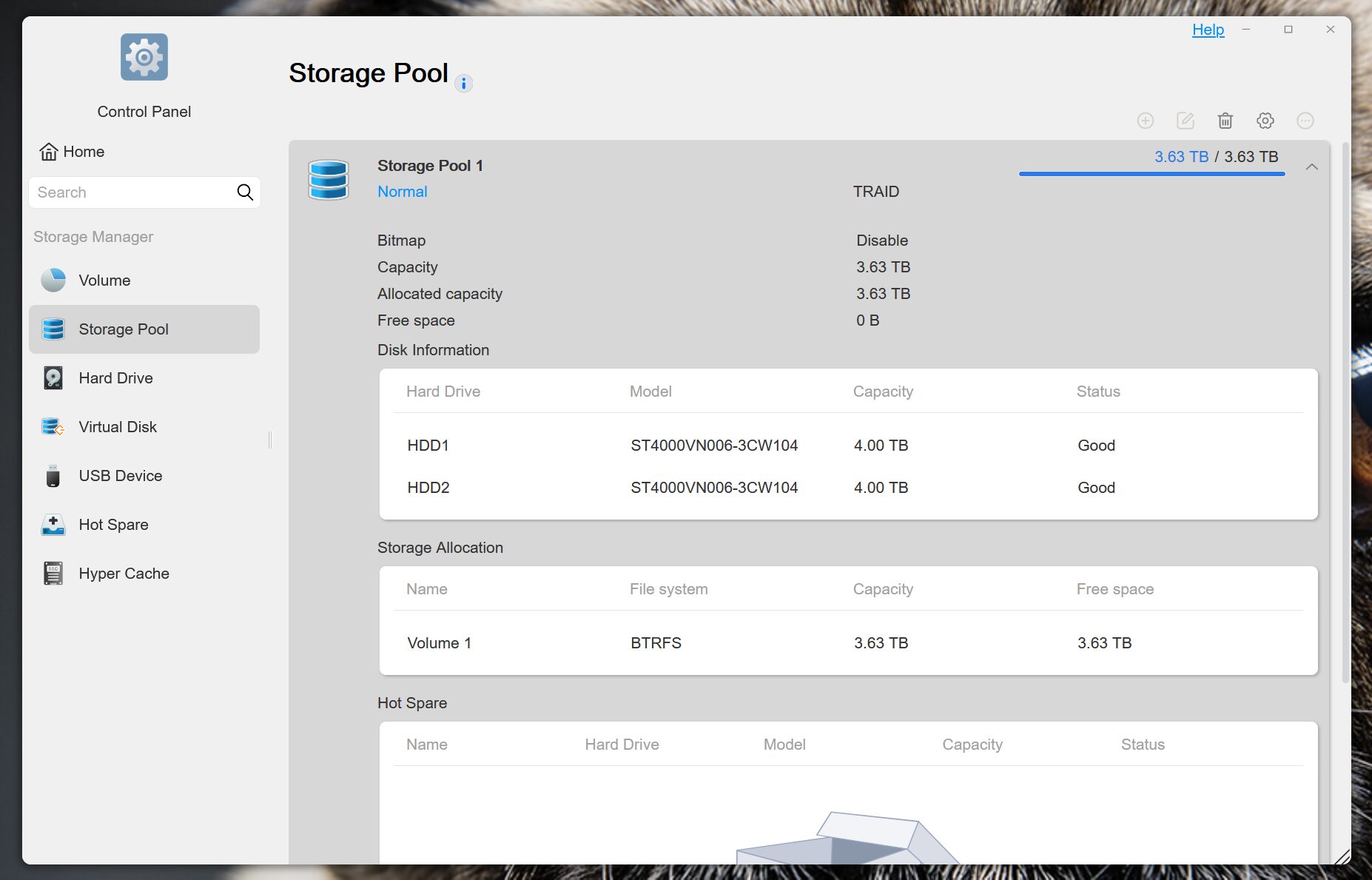1372x880 pixels.
Task: Click the search magnifier icon
Action: coord(245,192)
